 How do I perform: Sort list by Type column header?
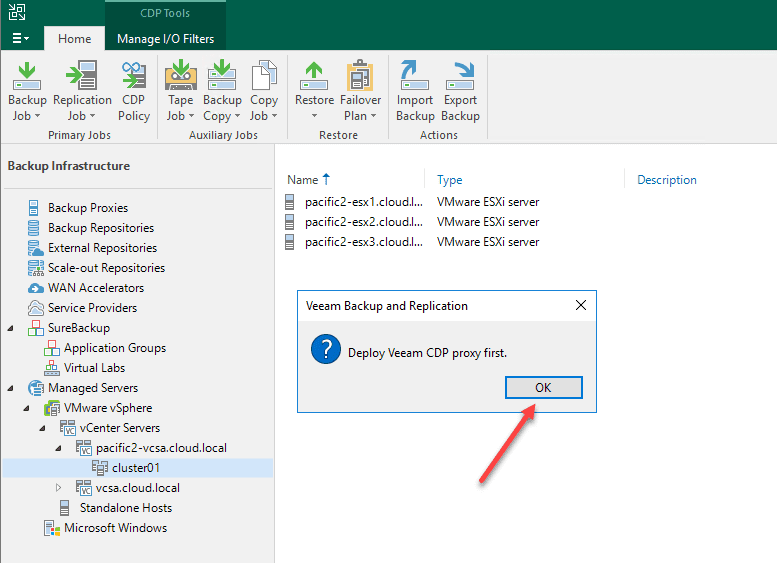coord(450,180)
